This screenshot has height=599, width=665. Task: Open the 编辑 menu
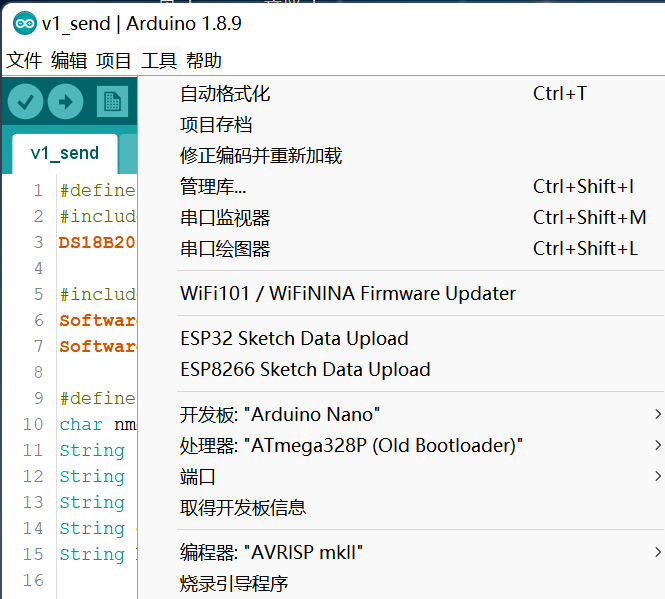tap(69, 61)
